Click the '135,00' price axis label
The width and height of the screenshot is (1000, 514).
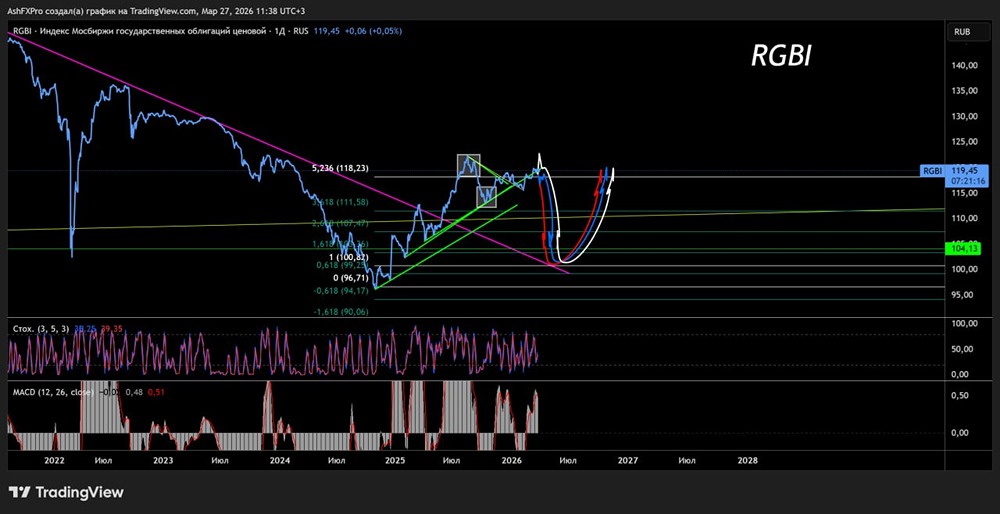pyautogui.click(x=965, y=91)
